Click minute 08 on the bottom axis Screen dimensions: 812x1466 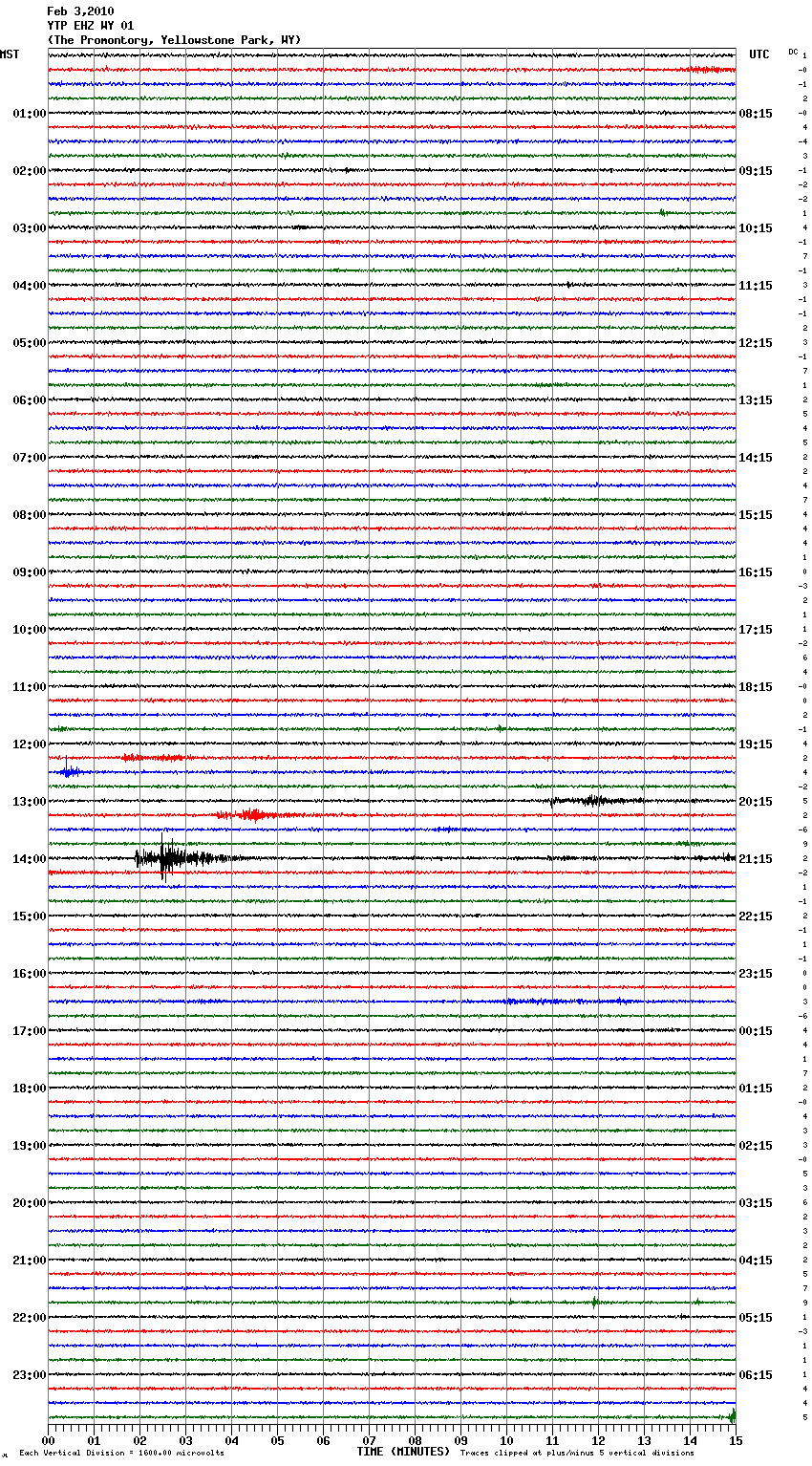[415, 1440]
